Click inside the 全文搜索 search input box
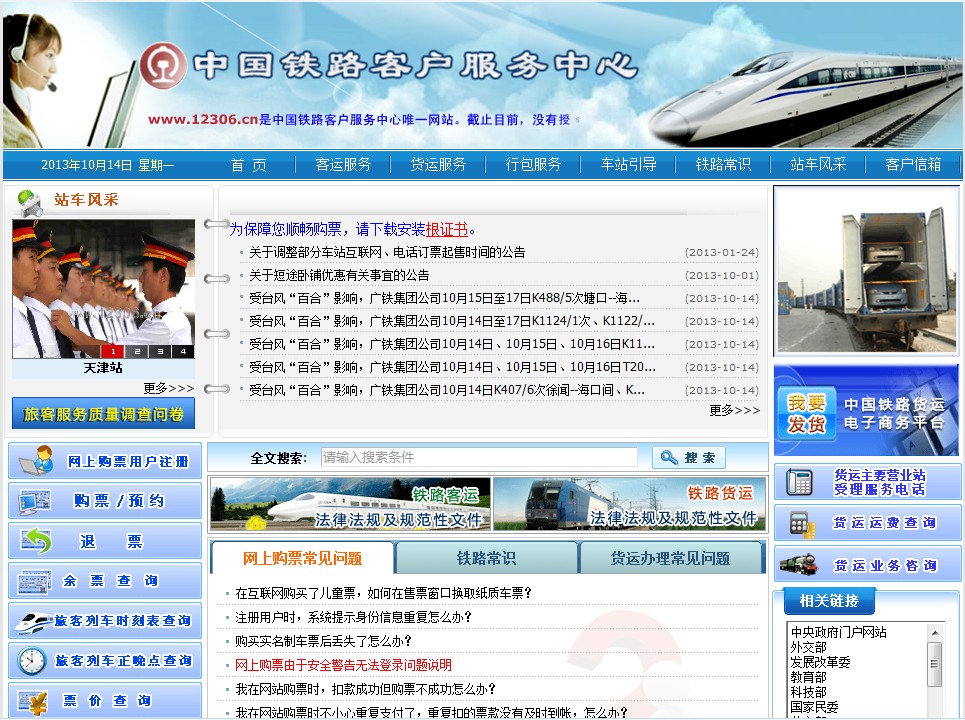The height and width of the screenshot is (720, 965). (x=480, y=457)
